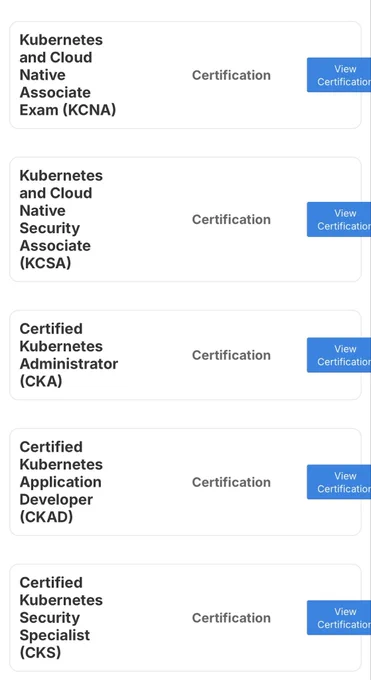The image size is (371, 680).
Task: View Certification for Certified Kubernetes Administrator
Action: [339, 355]
